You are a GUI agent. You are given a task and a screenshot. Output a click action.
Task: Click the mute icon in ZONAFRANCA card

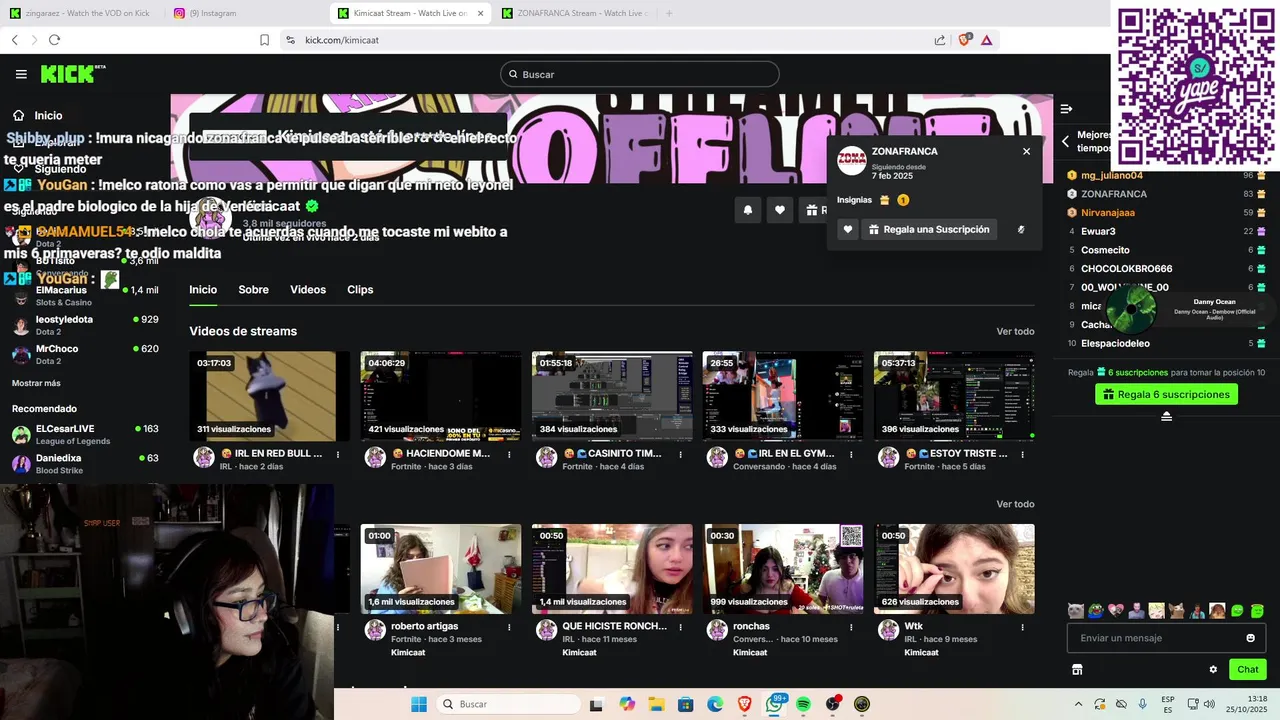[1021, 229]
